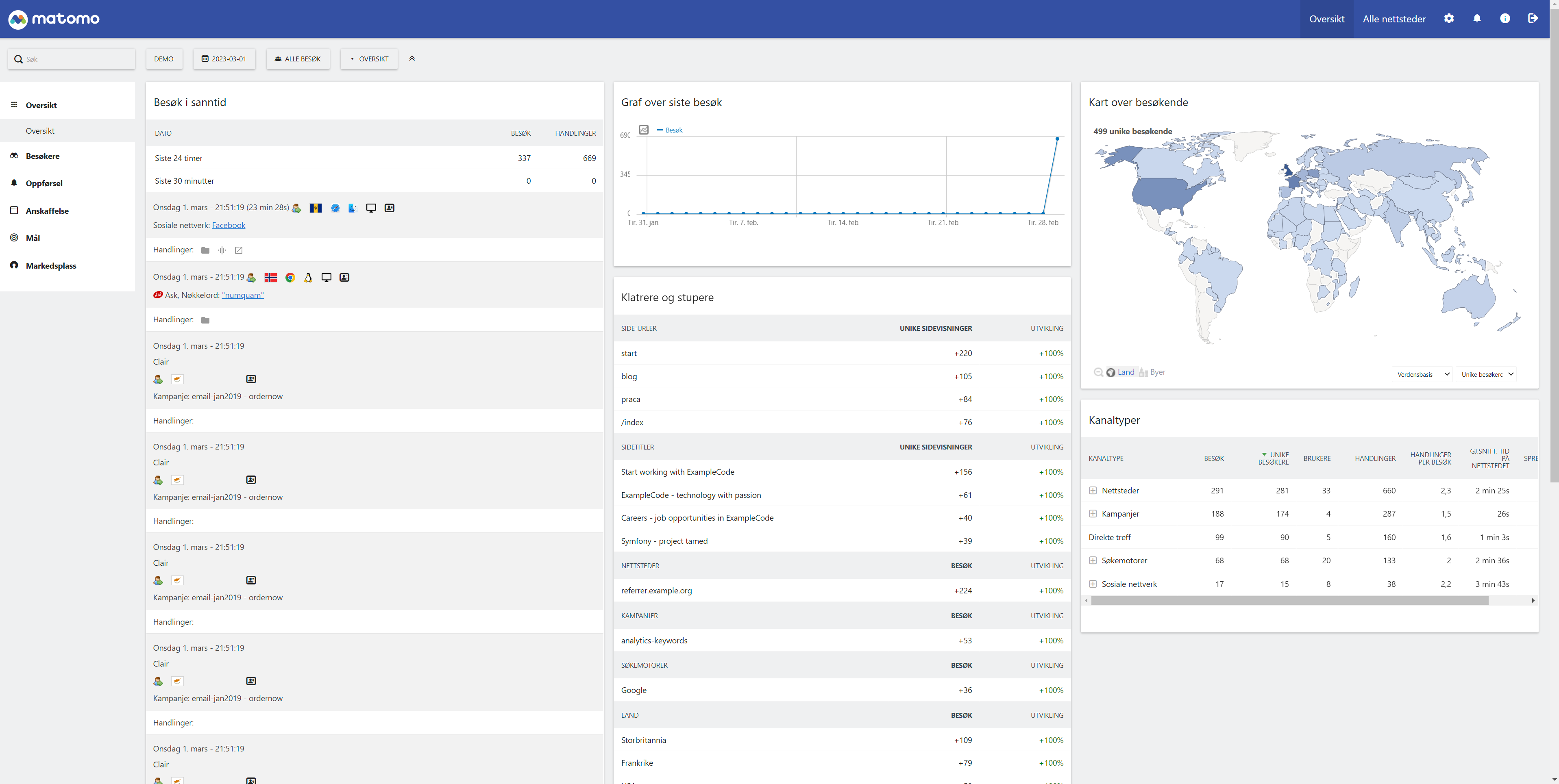Click the folder action icon in first visit

point(205,250)
